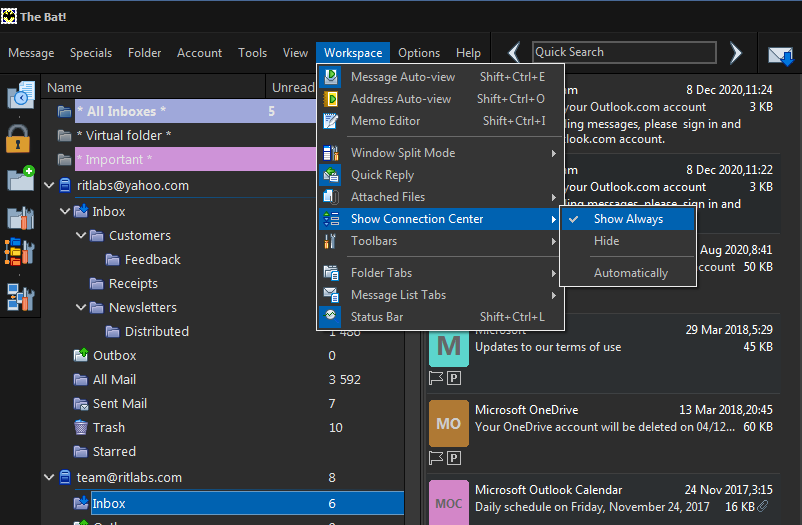
Task: Click the Status Bar menu icon
Action: tap(331, 316)
